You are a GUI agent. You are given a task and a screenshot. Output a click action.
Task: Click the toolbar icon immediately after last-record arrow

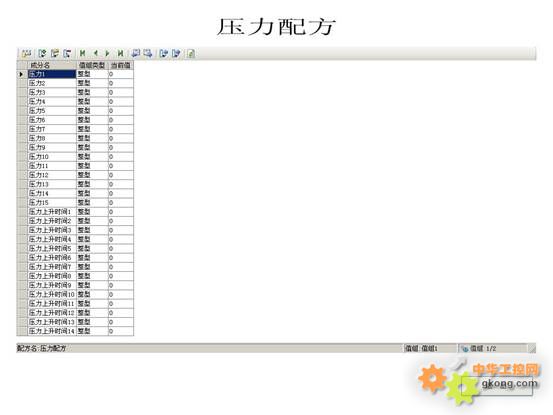[135, 53]
